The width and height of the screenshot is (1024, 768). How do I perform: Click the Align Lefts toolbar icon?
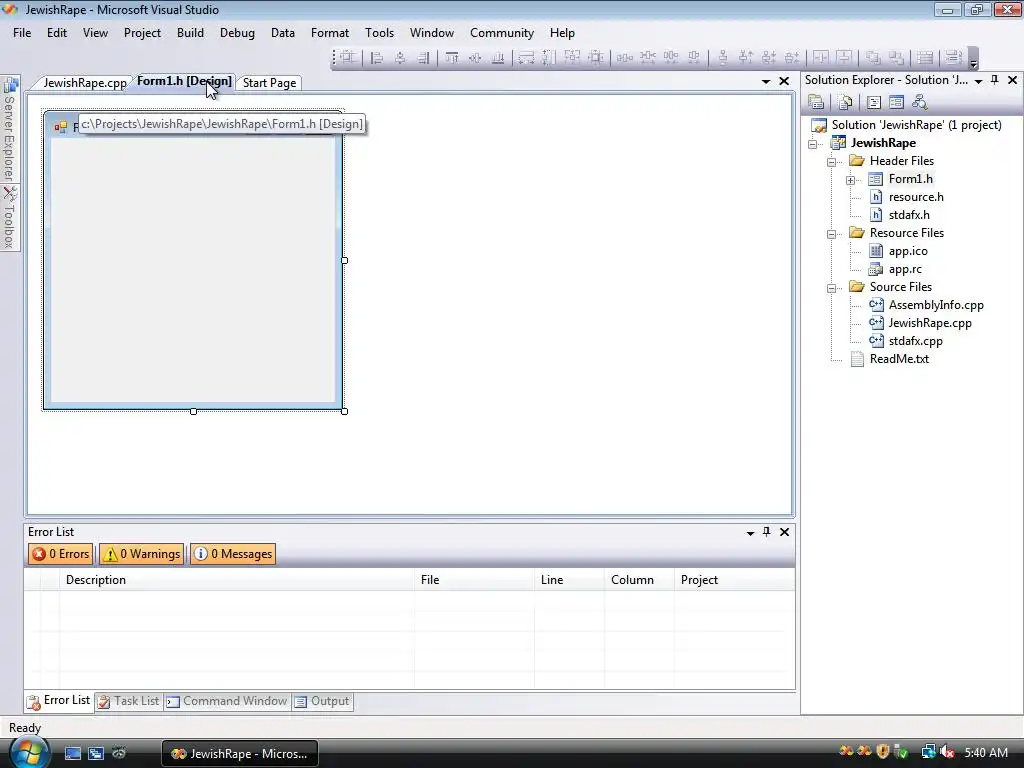377,58
